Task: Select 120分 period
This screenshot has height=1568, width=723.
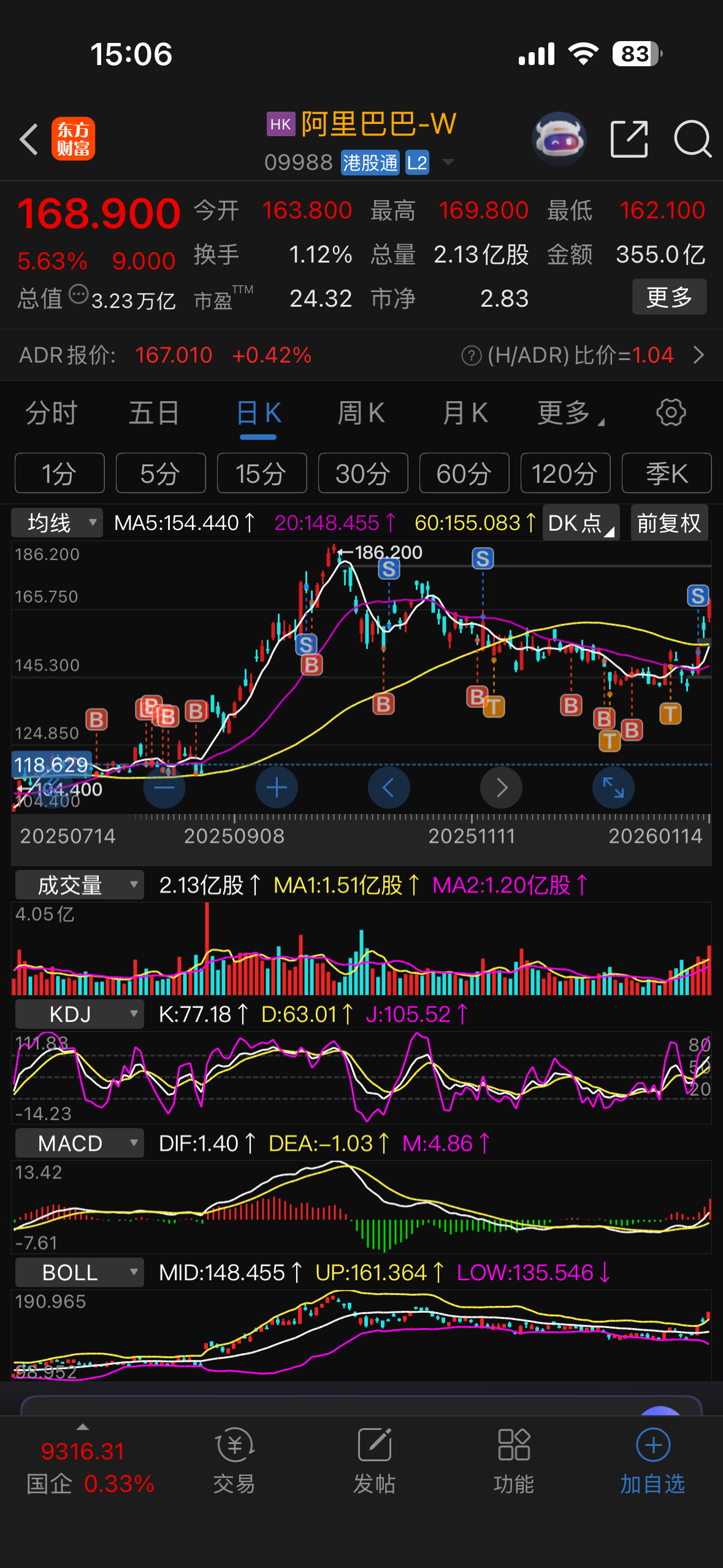Action: pyautogui.click(x=565, y=473)
